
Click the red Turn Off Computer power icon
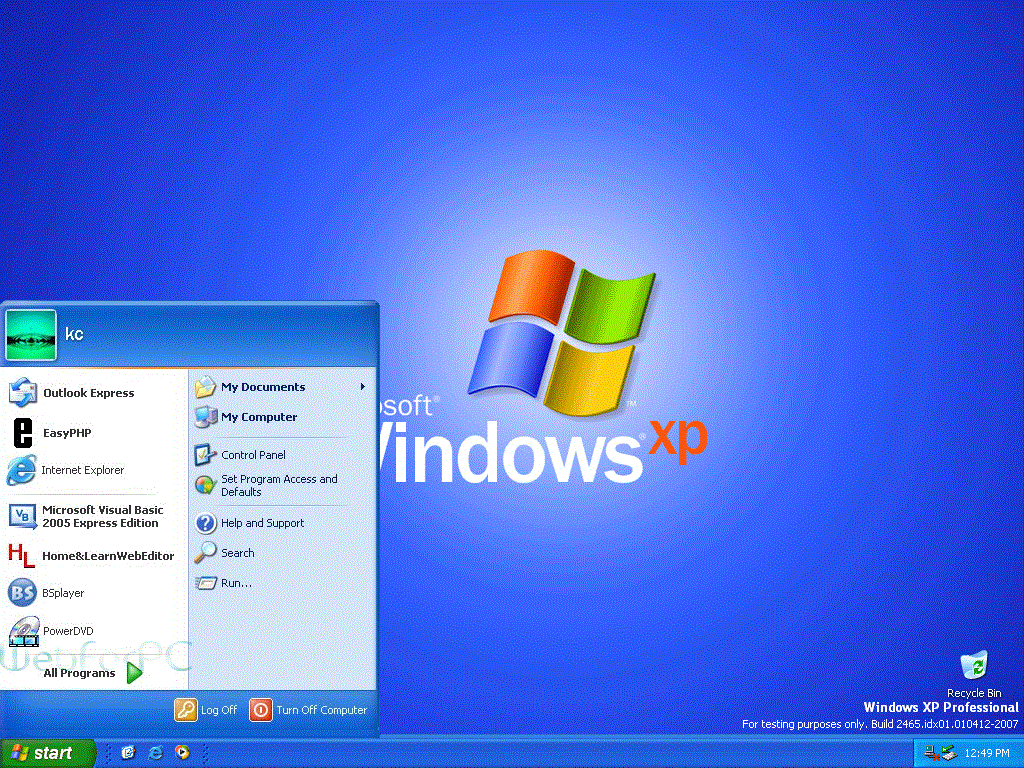[x=261, y=710]
